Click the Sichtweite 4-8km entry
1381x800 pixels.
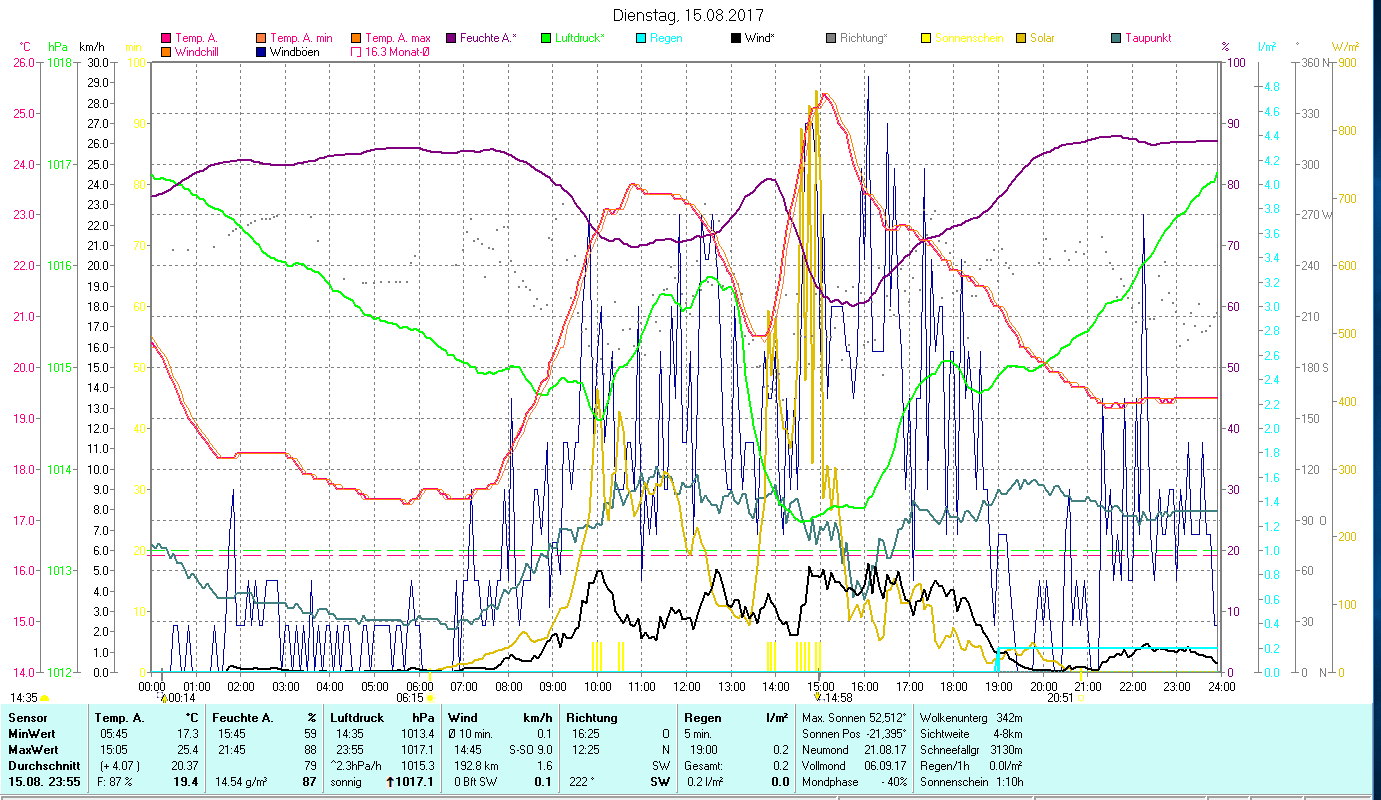pyautogui.click(x=970, y=734)
